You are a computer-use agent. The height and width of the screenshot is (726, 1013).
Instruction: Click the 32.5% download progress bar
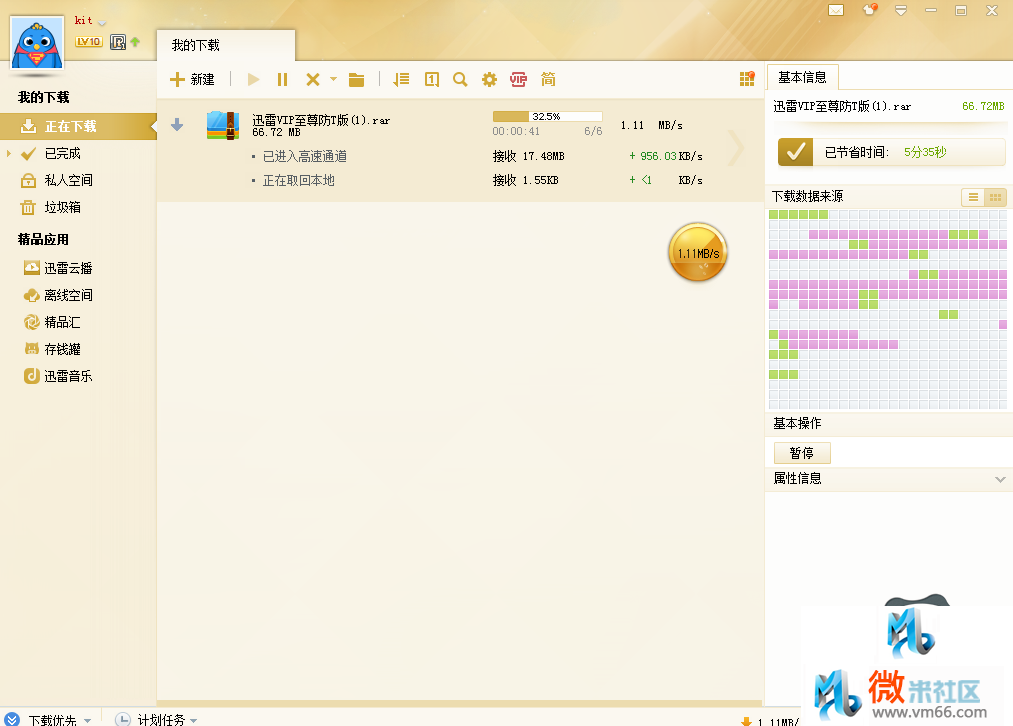click(547, 116)
